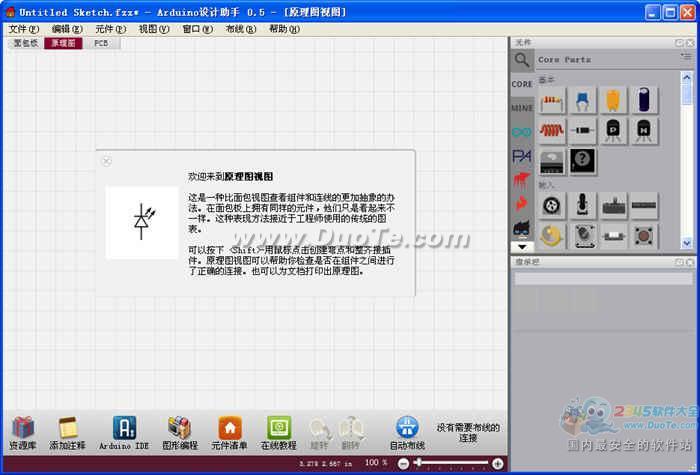Open the 编辑(E) menu

67,29
